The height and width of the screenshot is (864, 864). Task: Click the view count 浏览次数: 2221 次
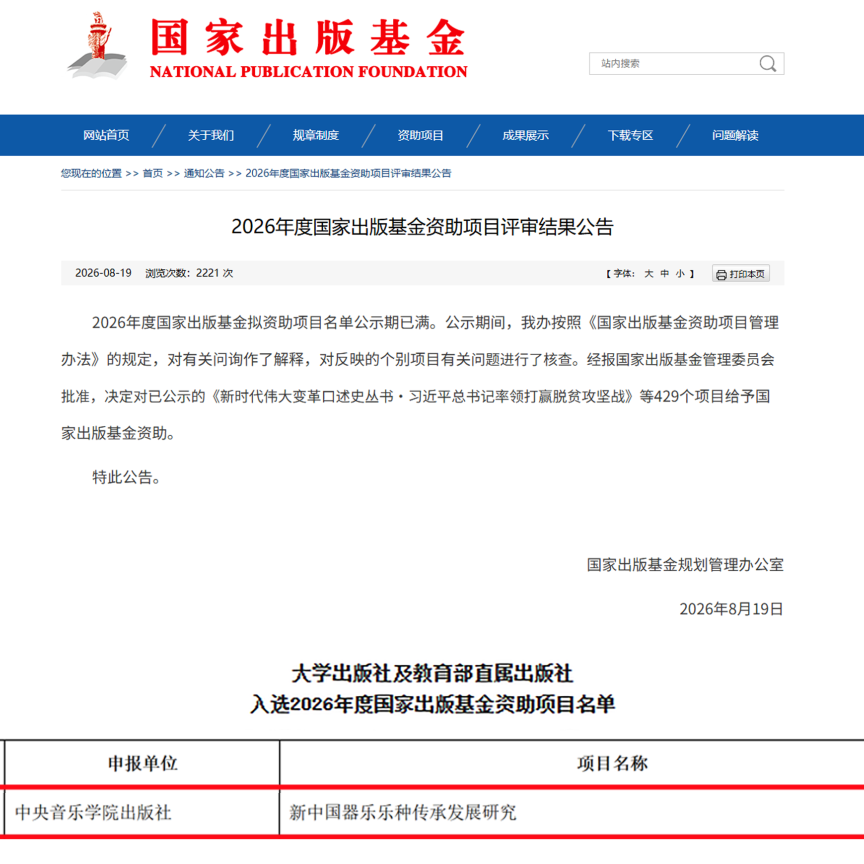189,273
